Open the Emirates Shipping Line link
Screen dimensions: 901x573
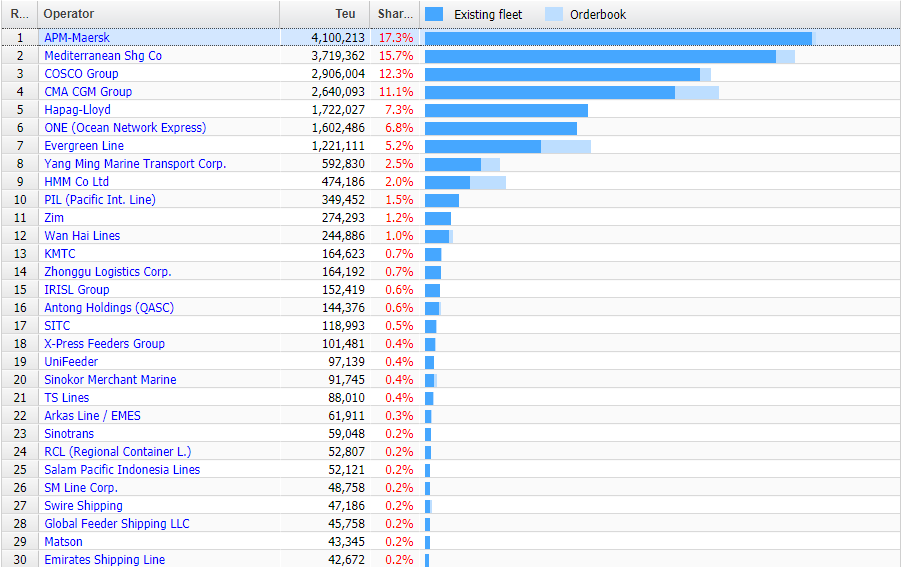(105, 560)
